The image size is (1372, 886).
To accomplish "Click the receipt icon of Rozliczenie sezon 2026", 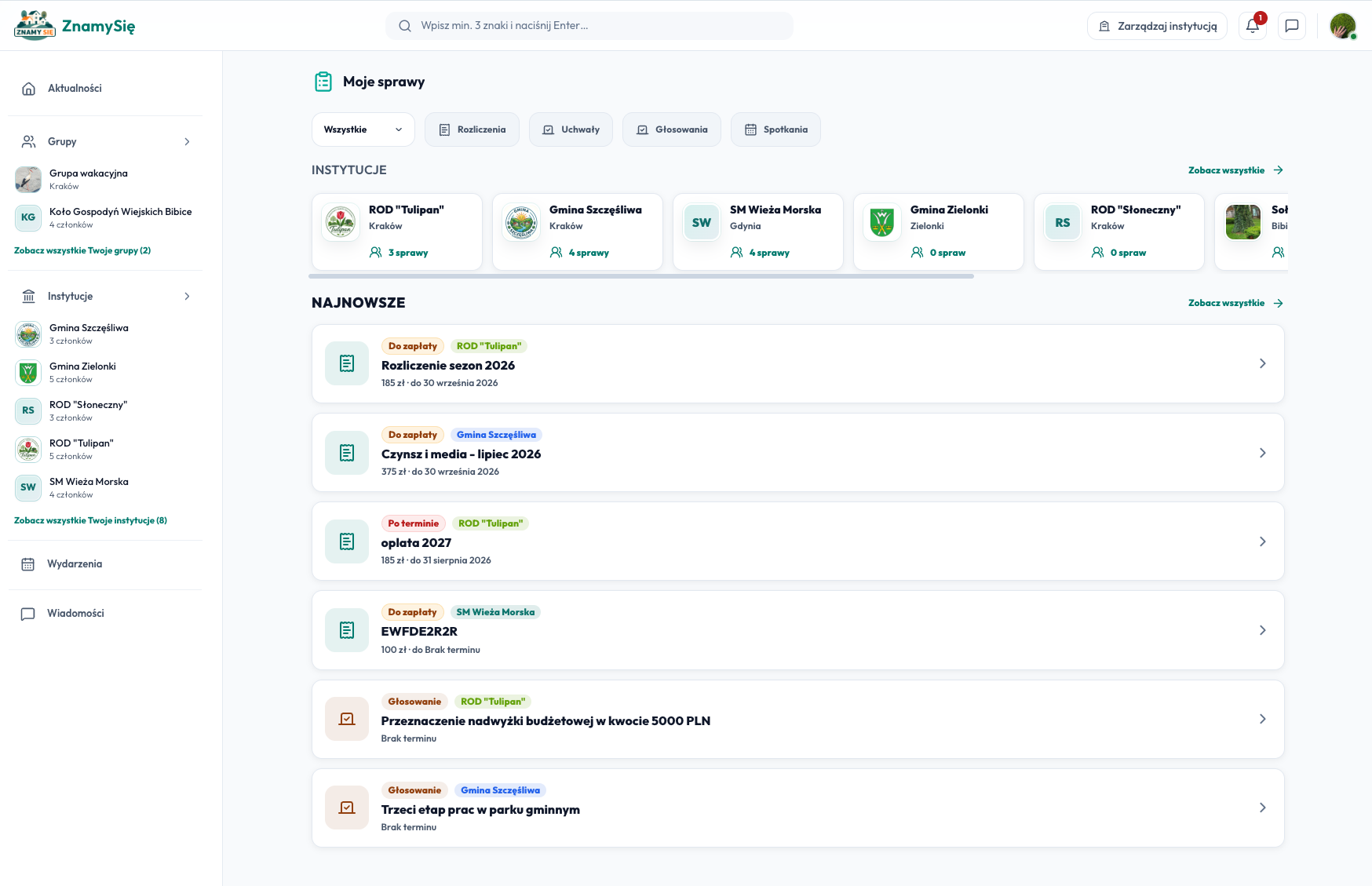I will pos(347,363).
